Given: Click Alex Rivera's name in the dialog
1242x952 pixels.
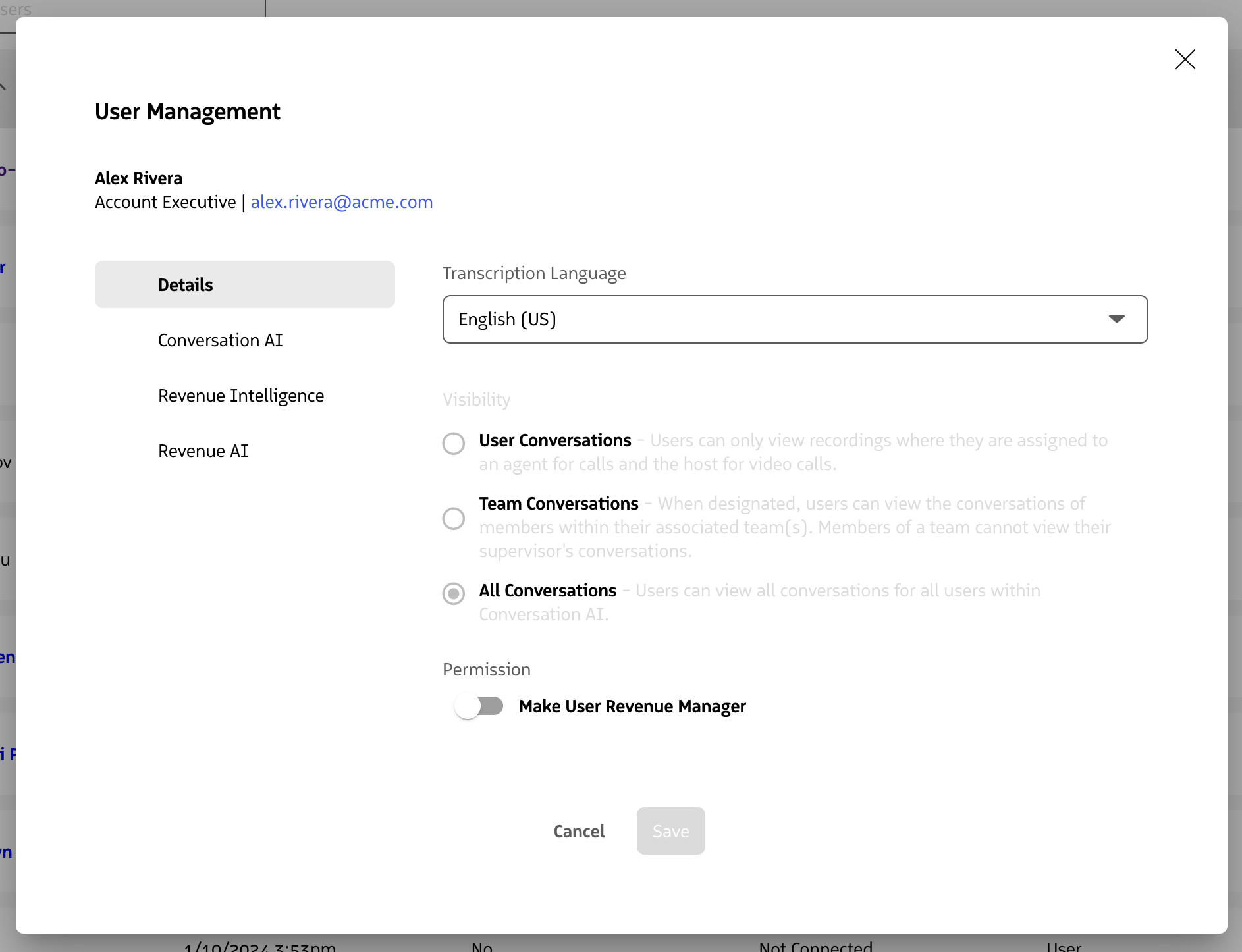Looking at the screenshot, I should click(138, 178).
